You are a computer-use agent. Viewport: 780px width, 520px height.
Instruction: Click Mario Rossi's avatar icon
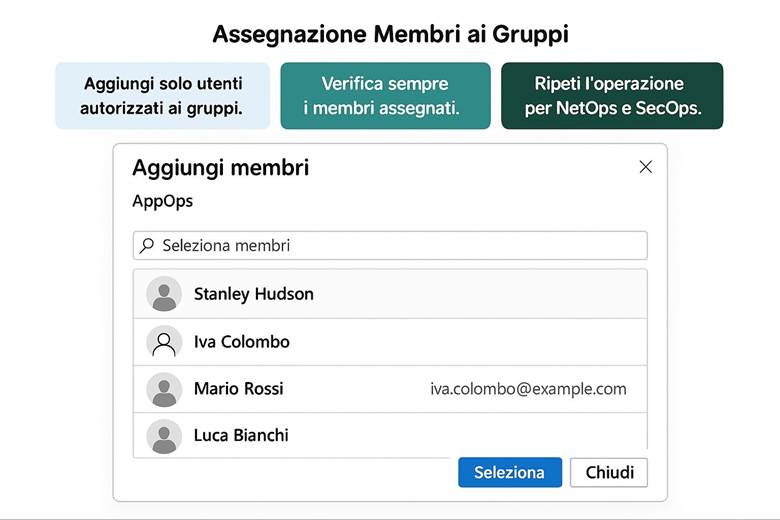pyautogui.click(x=164, y=389)
